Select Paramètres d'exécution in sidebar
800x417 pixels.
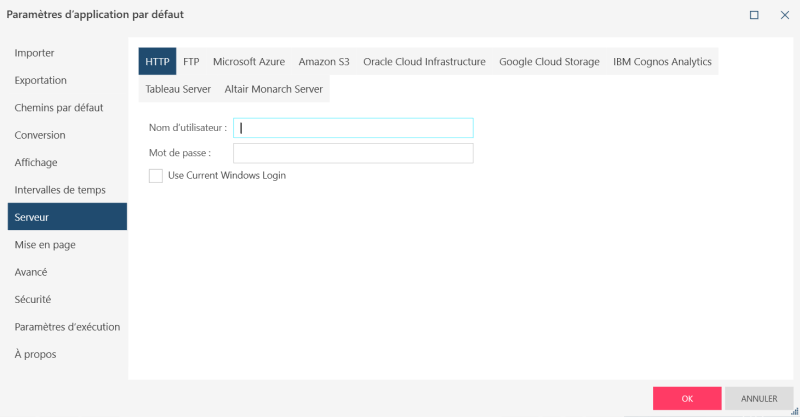(x=67, y=326)
